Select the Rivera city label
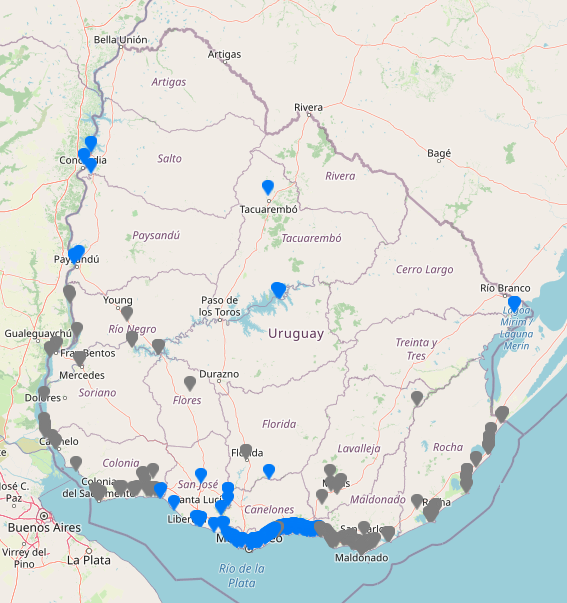The image size is (567, 603). [x=308, y=107]
